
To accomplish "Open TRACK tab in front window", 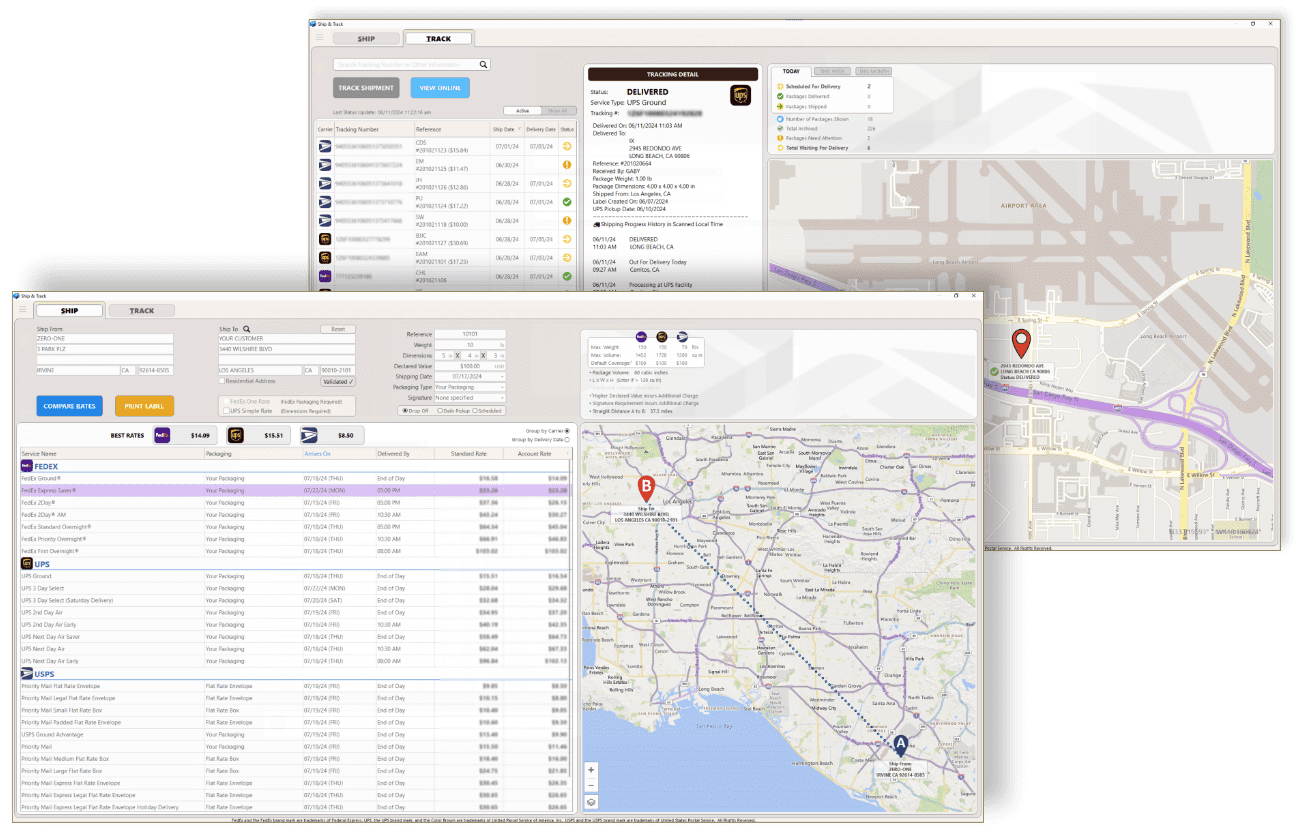I will pyautogui.click(x=142, y=311).
